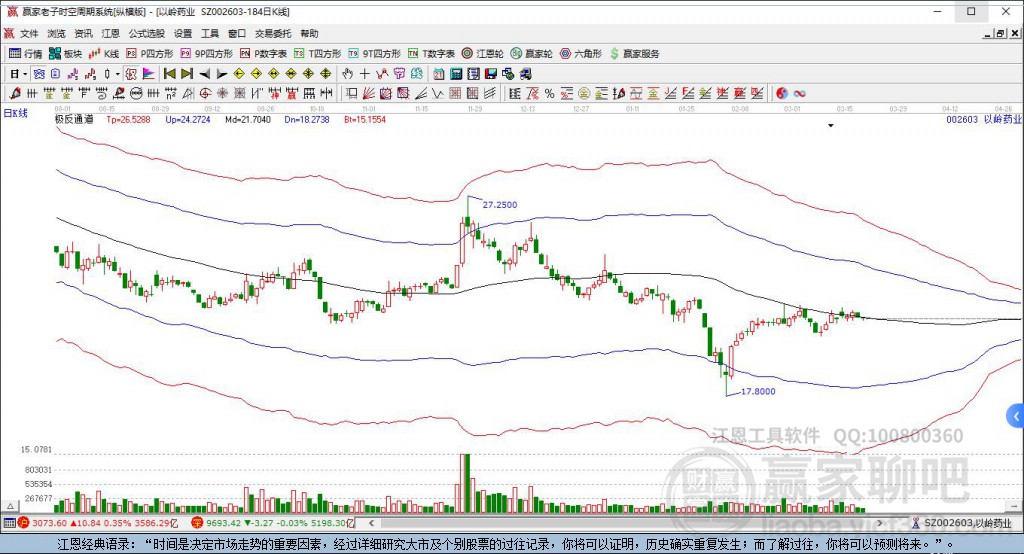This screenshot has width=1024, height=554.
Task: Open the 9P四方形 tool
Action: (x=207, y=54)
